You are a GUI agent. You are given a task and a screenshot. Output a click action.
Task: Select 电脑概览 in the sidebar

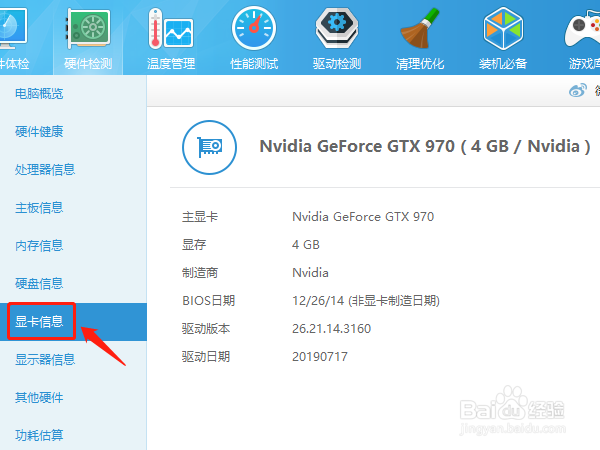tap(39, 94)
